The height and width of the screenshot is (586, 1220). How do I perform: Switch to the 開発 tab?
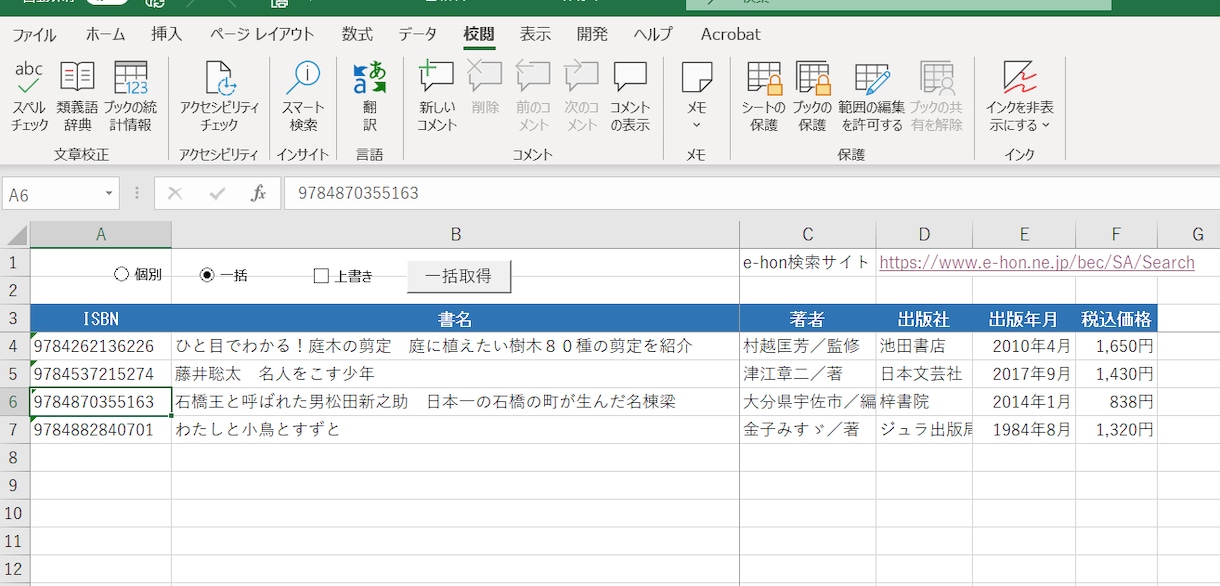[592, 34]
